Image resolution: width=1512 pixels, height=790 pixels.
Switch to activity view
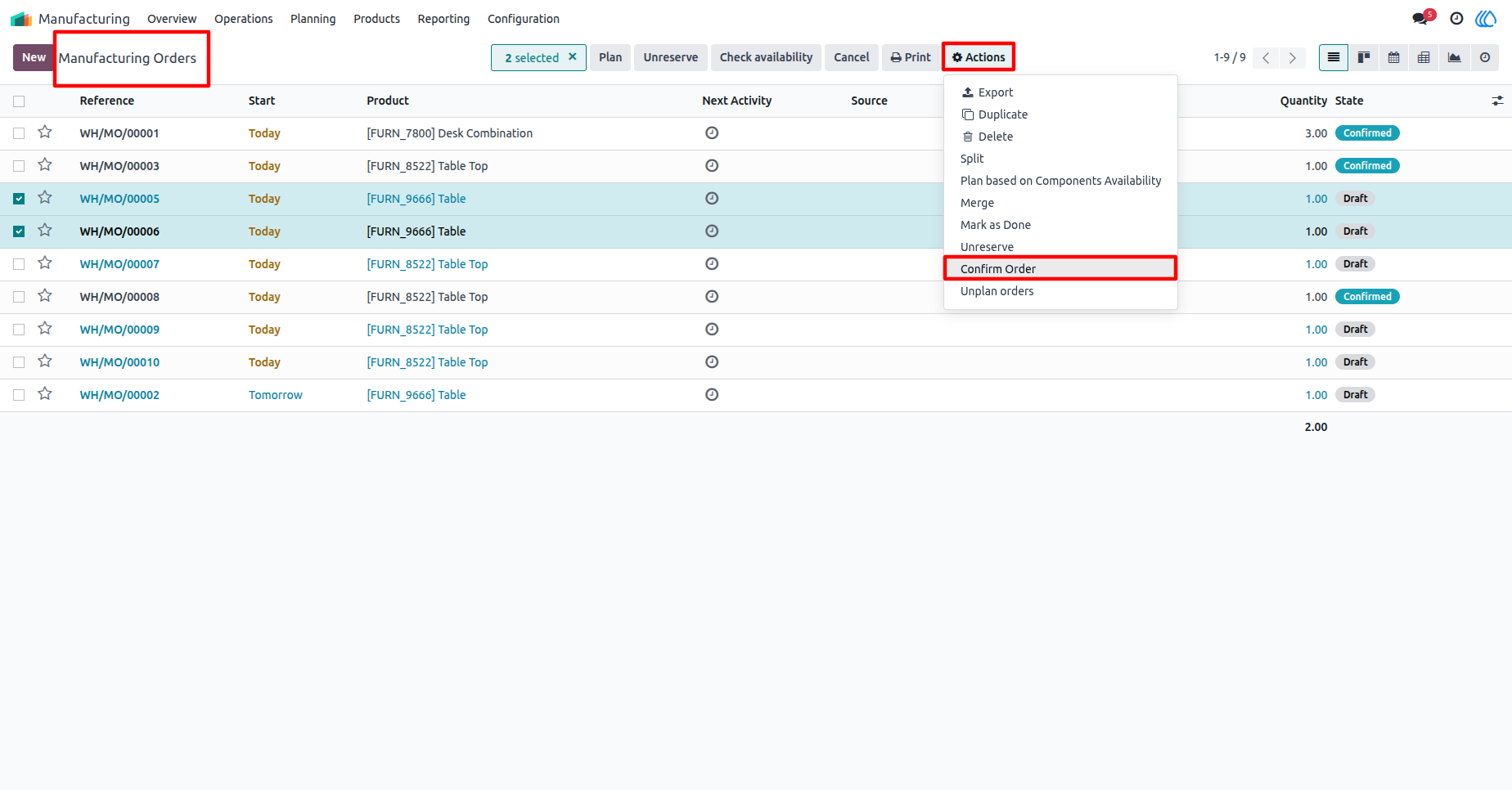1485,57
